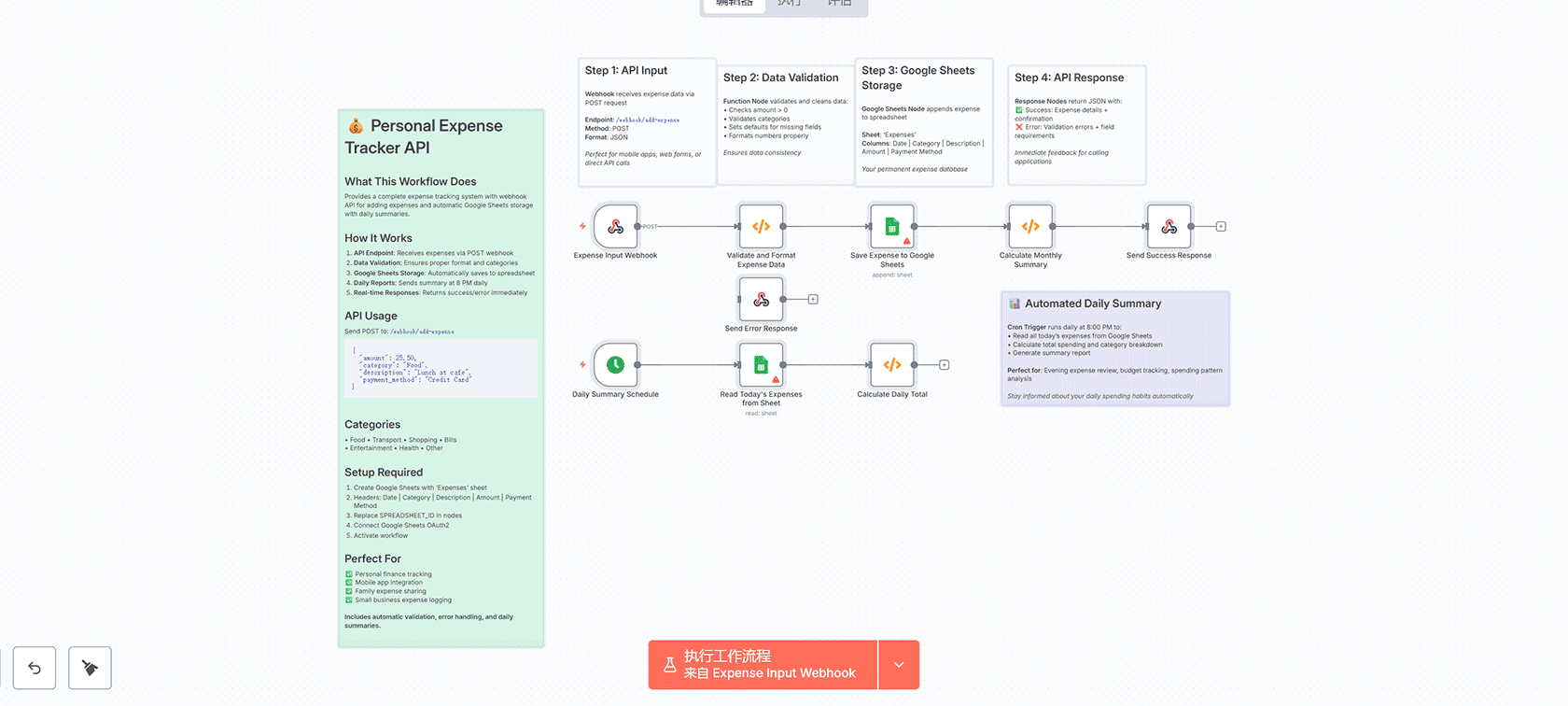Viewport: 1568px width, 706px height.
Task: Open the trigger dropdown beside the execute button
Action: point(899,665)
